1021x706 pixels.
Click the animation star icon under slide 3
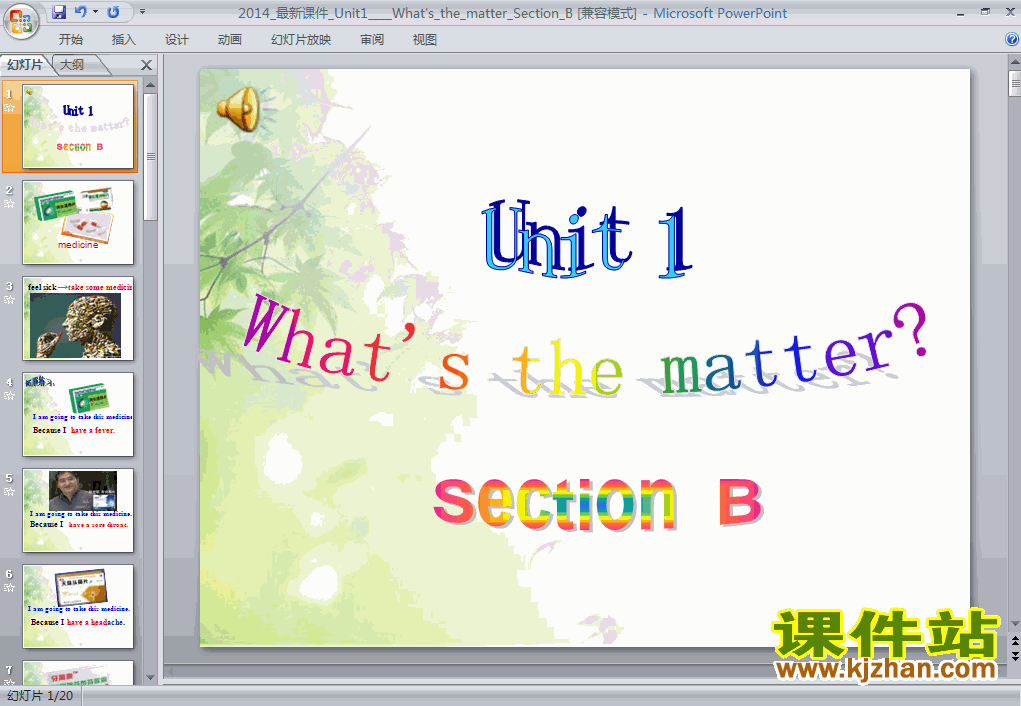click(9, 300)
